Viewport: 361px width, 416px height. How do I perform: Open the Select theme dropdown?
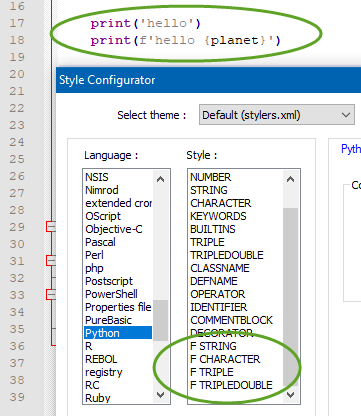click(x=277, y=115)
